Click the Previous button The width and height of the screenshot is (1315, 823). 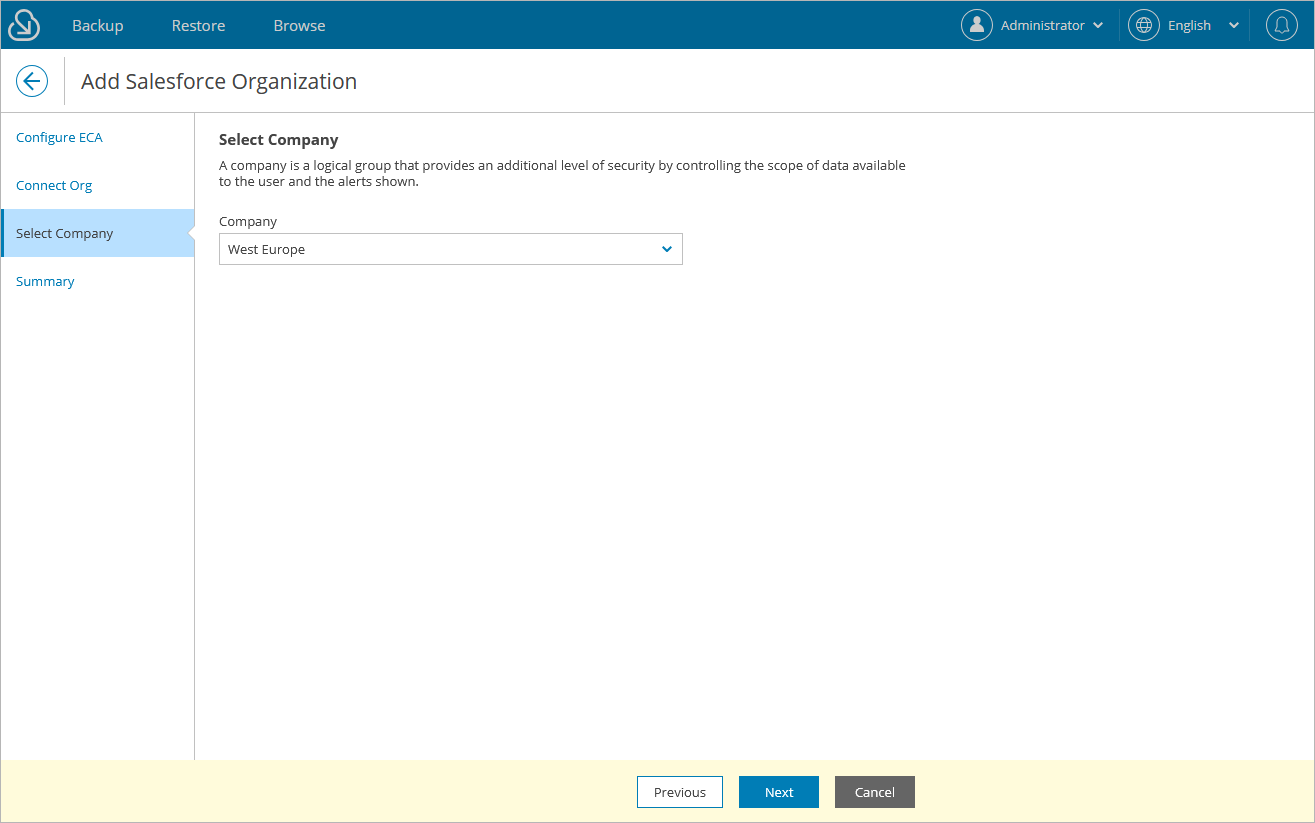679,791
